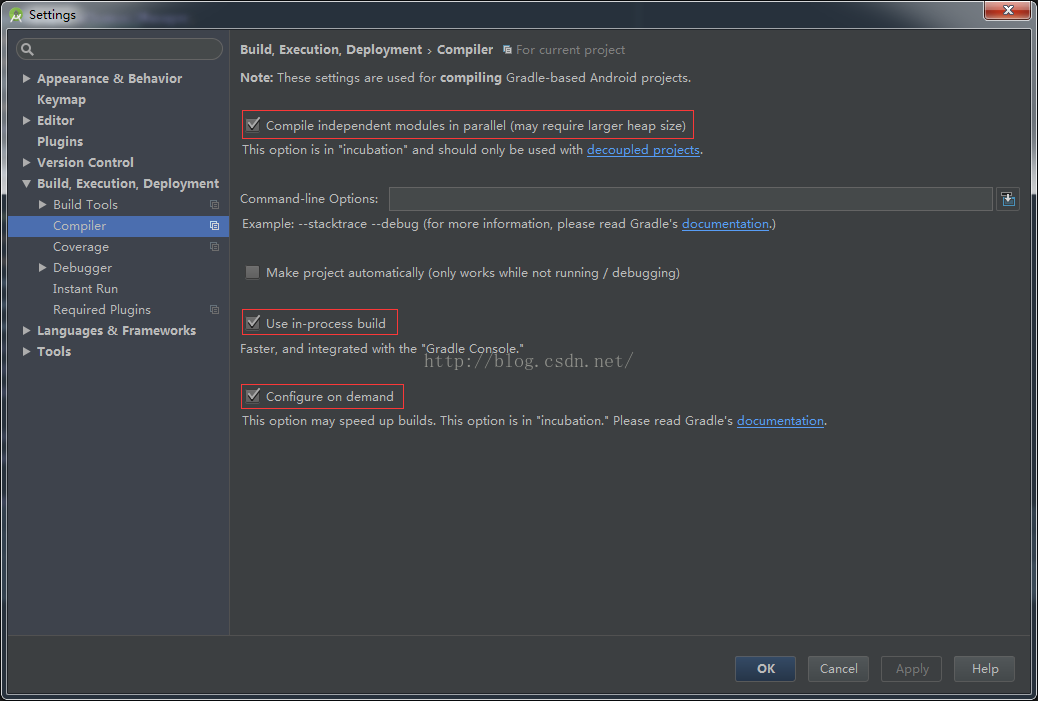Click the project-level icon beside Build Tools
Image resolution: width=1038 pixels, height=701 pixels.
tap(214, 205)
